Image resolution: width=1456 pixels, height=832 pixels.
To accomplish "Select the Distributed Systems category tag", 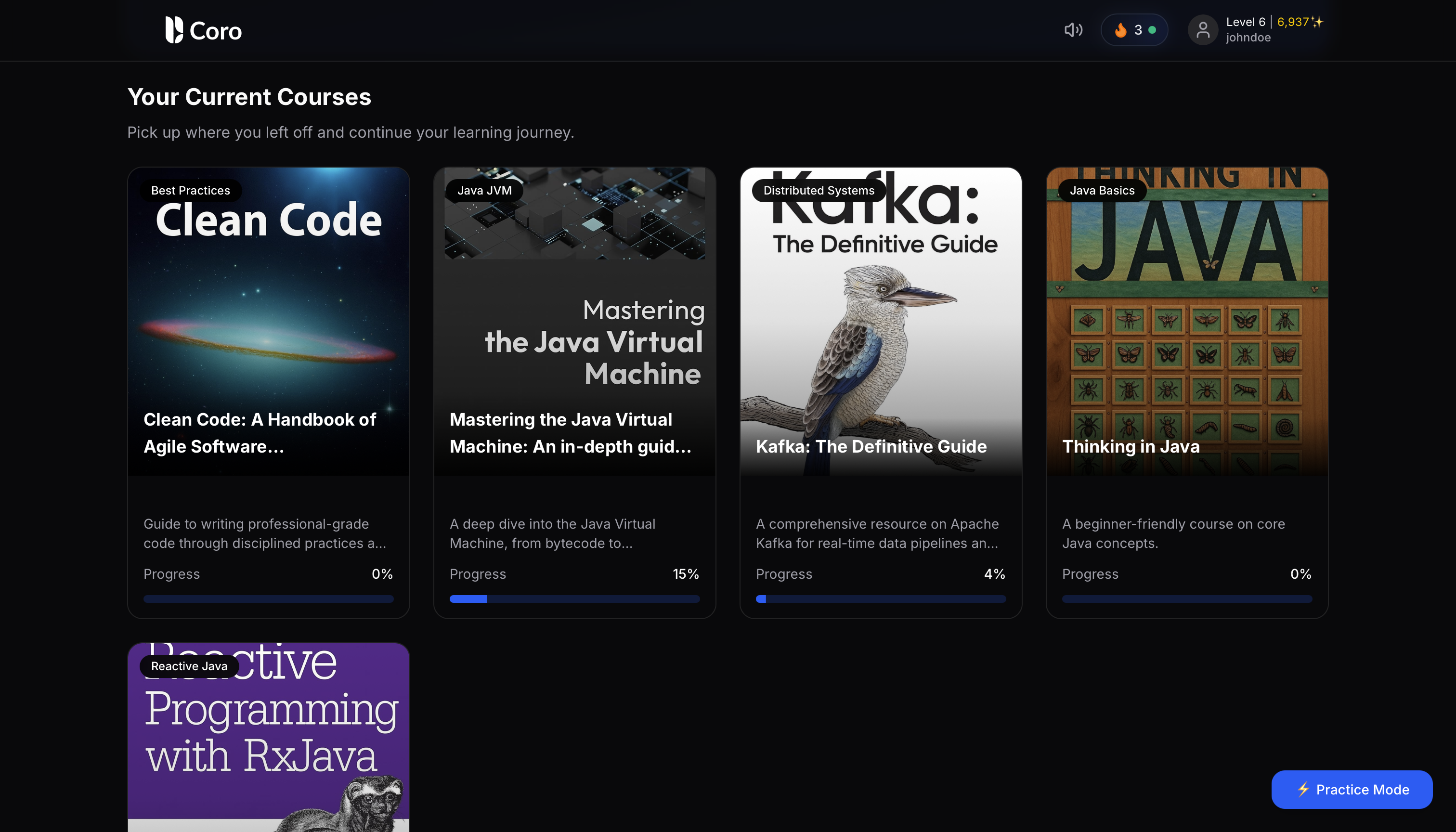I will pyautogui.click(x=819, y=190).
